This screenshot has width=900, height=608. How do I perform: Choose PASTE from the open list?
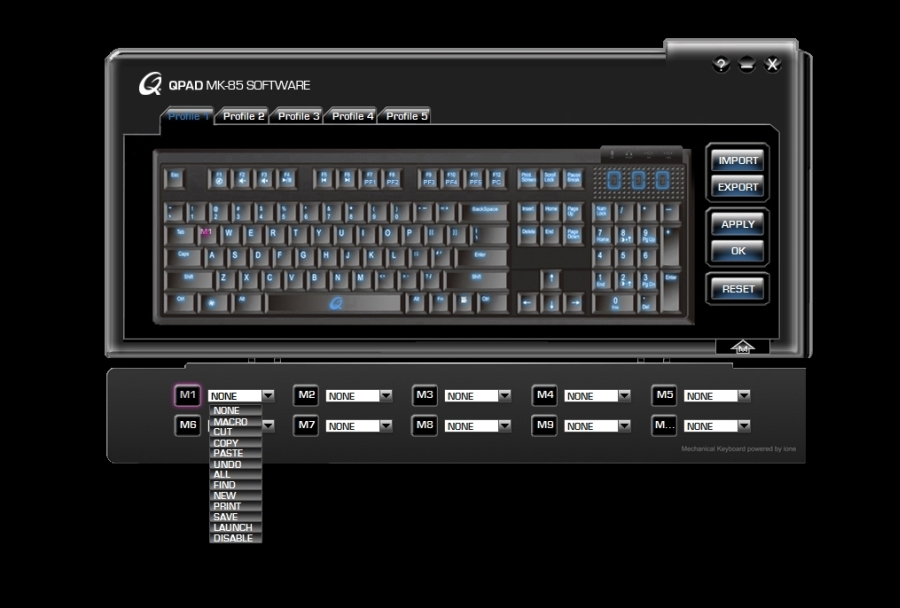pyautogui.click(x=235, y=453)
